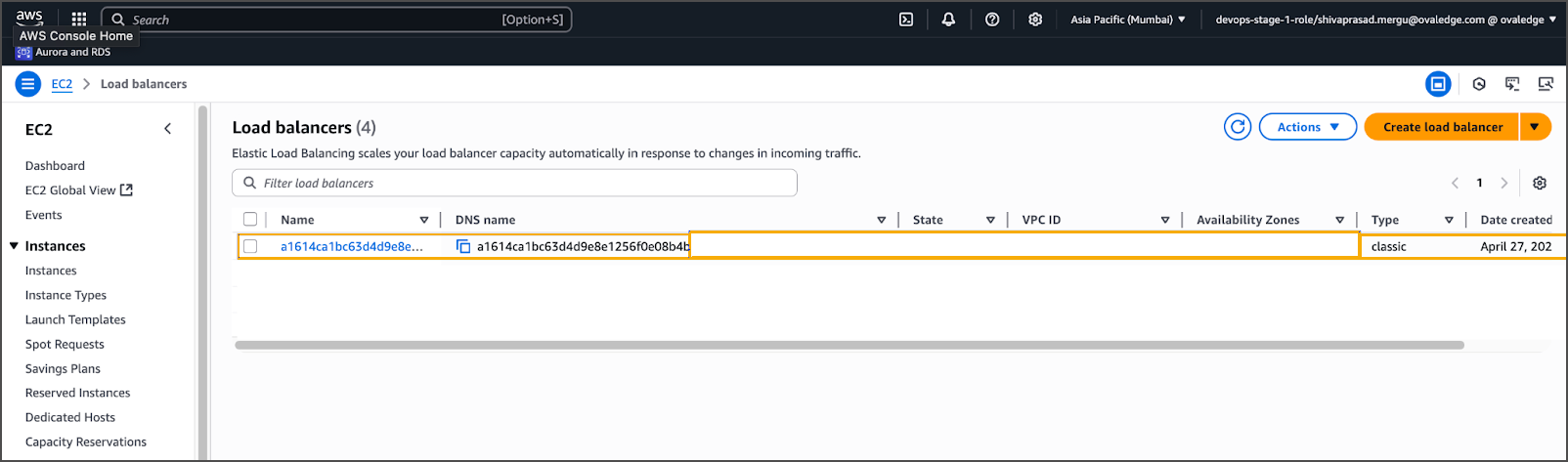Change region Asia Pacific (Mumbai) dropdown

coord(1127,20)
